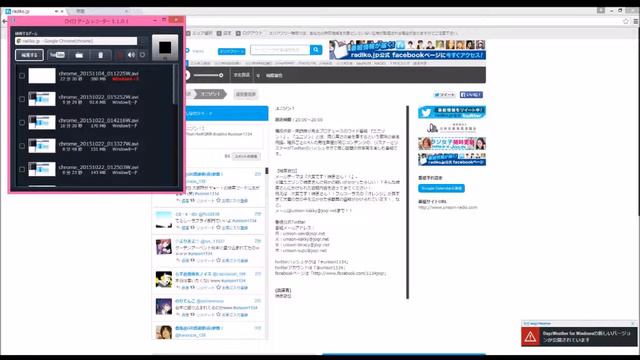Open thumbnail of chrome_20151022_015252 recording
This screenshot has height=360, width=640.
tap(42, 99)
